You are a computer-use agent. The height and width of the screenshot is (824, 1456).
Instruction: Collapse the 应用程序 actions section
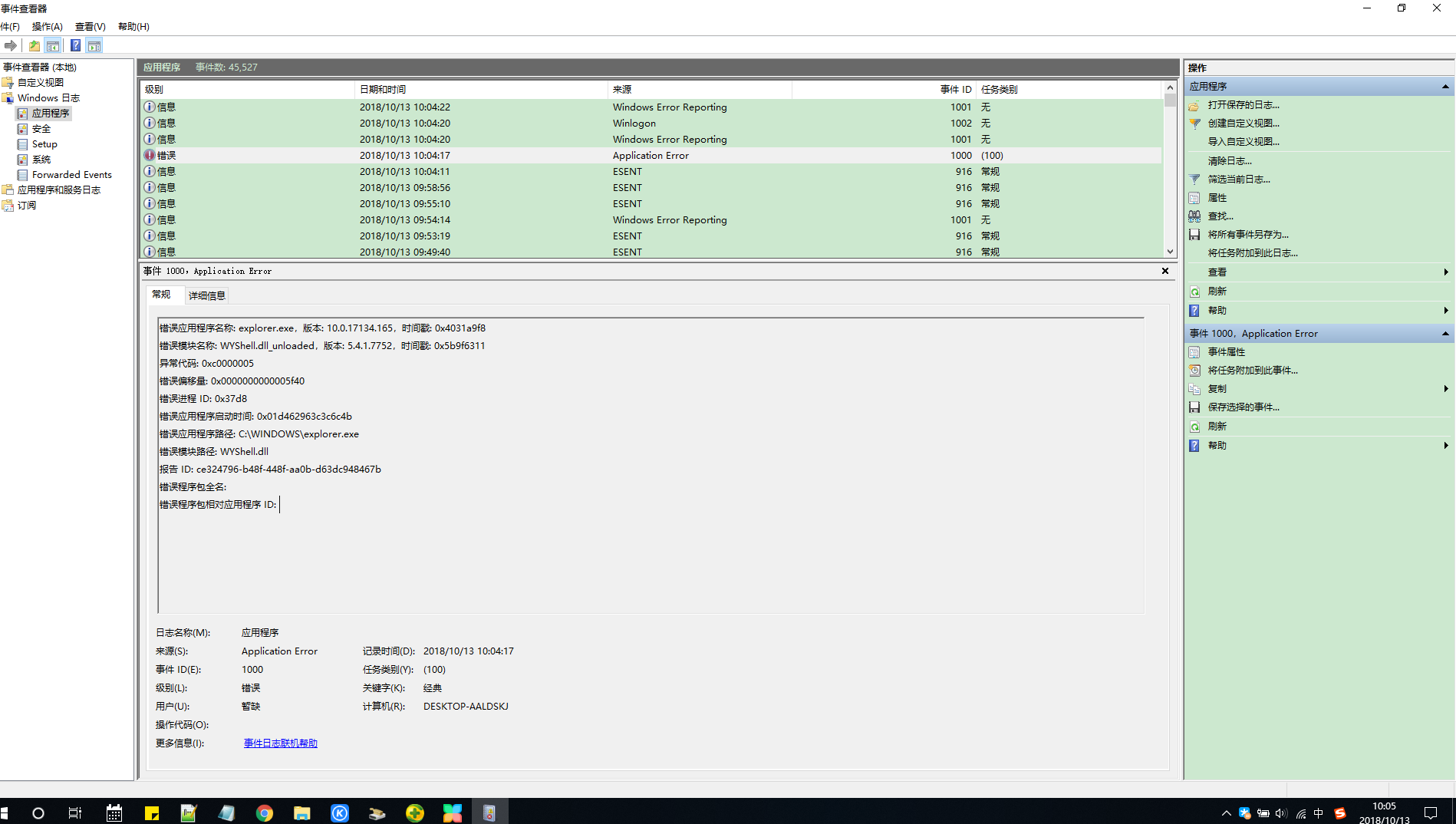click(1445, 87)
